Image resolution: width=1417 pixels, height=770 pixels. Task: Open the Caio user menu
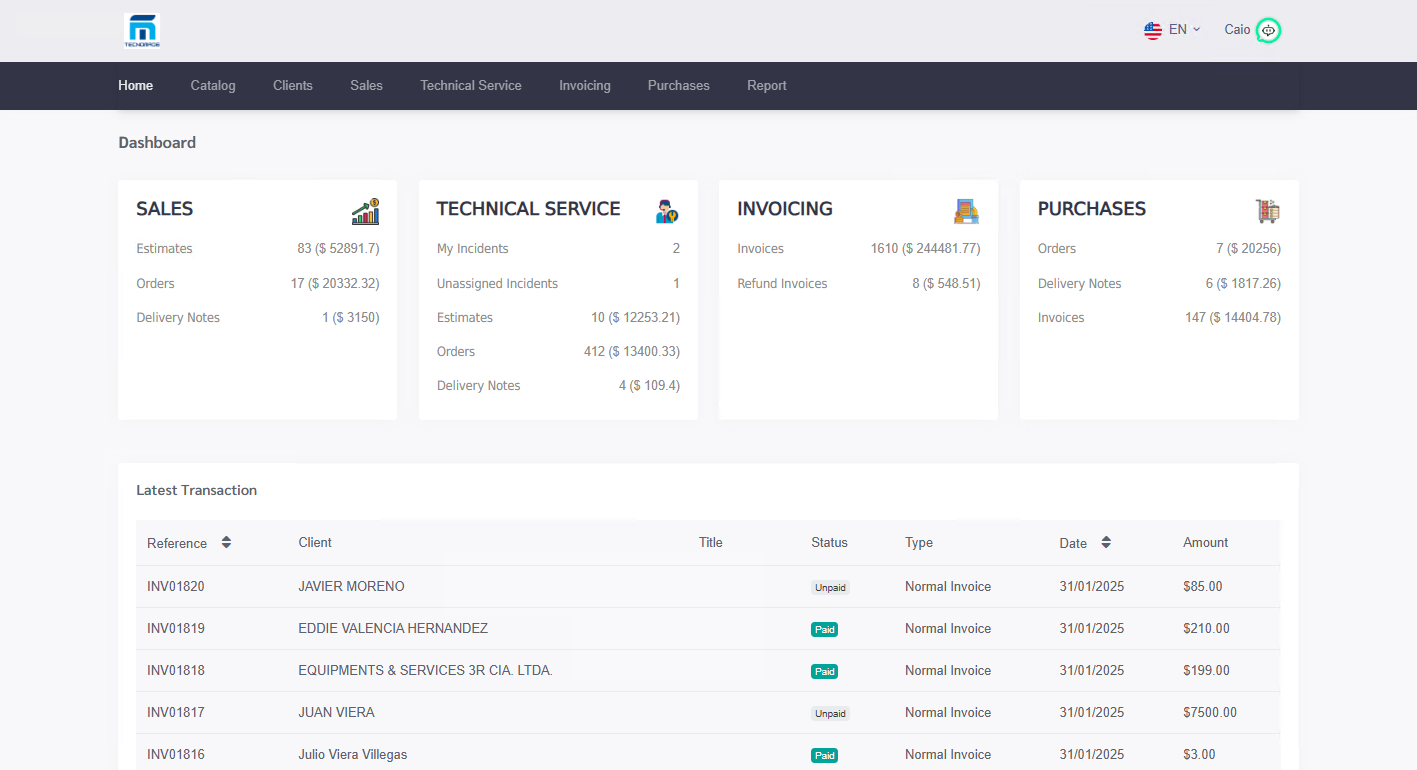point(1237,30)
